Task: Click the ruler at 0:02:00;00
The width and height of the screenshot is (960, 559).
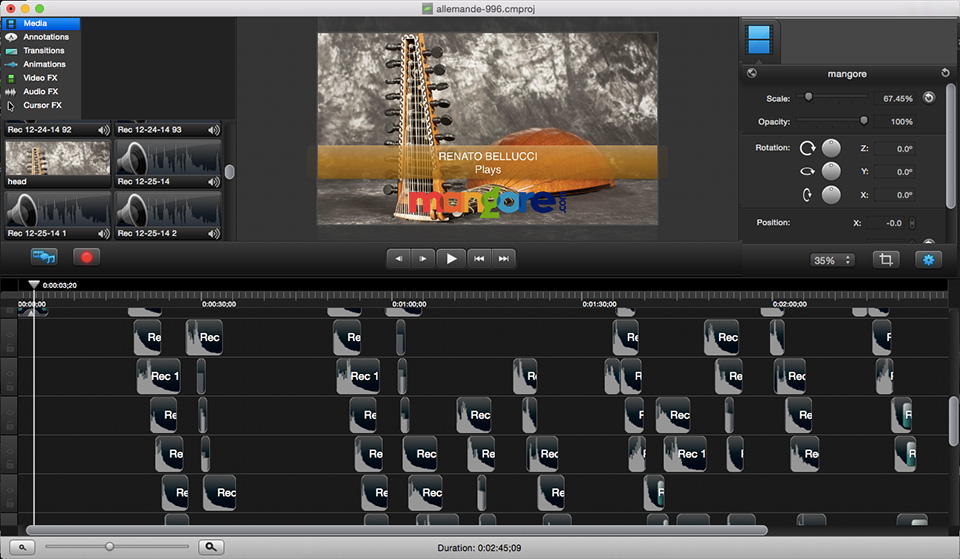Action: [x=790, y=304]
